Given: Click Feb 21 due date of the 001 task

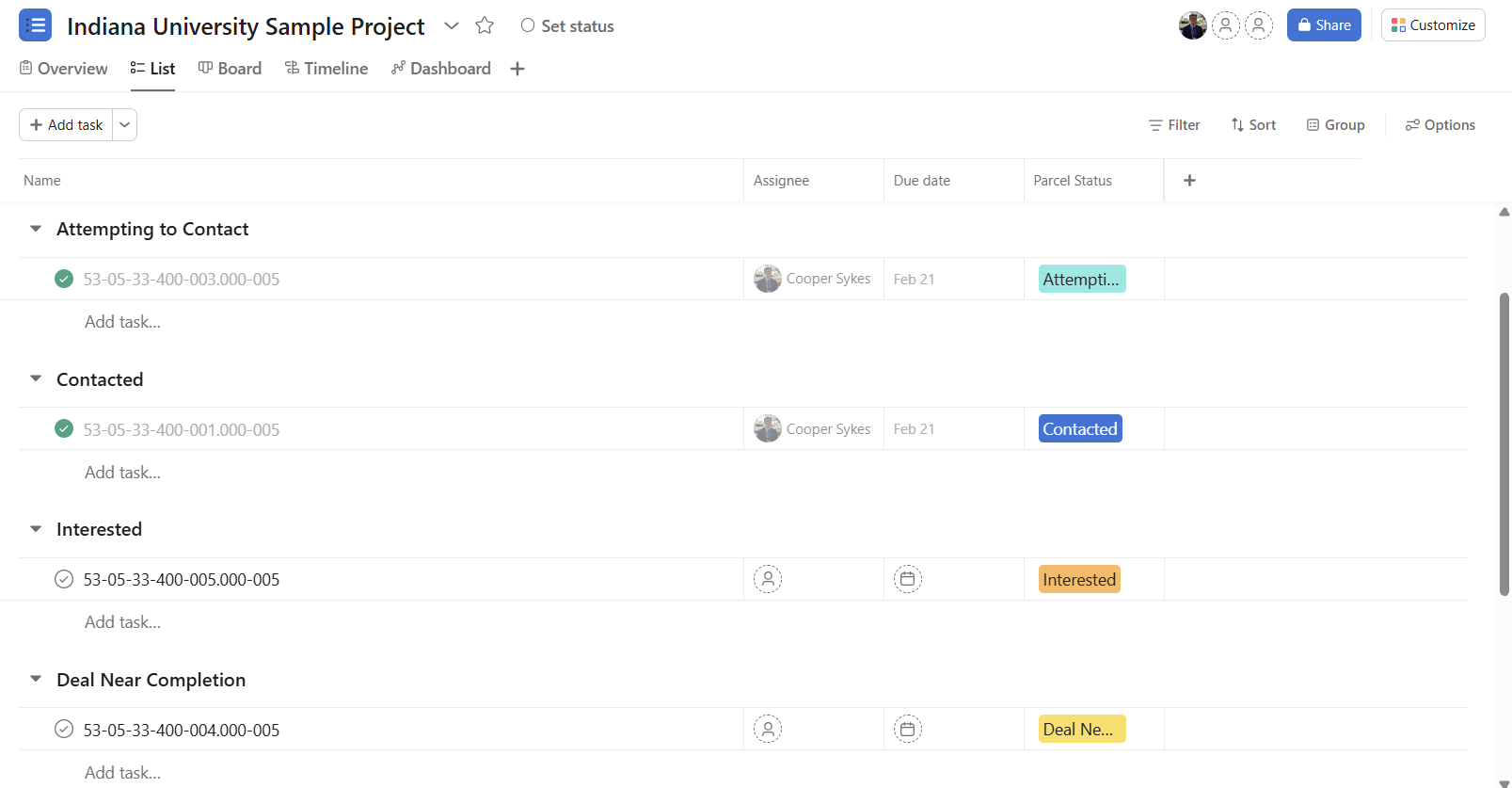Looking at the screenshot, I should pos(914,429).
